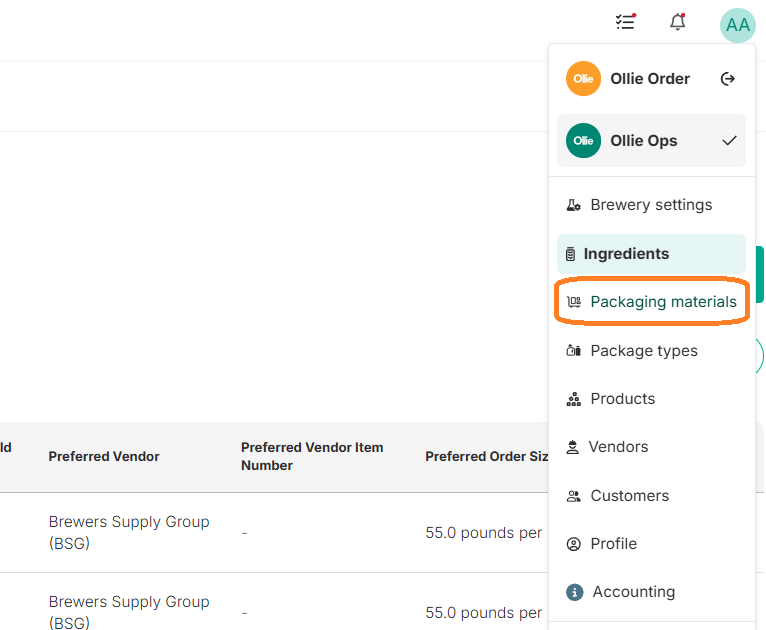Open Customers page
Viewport: 766px width, 630px height.
click(x=652, y=496)
